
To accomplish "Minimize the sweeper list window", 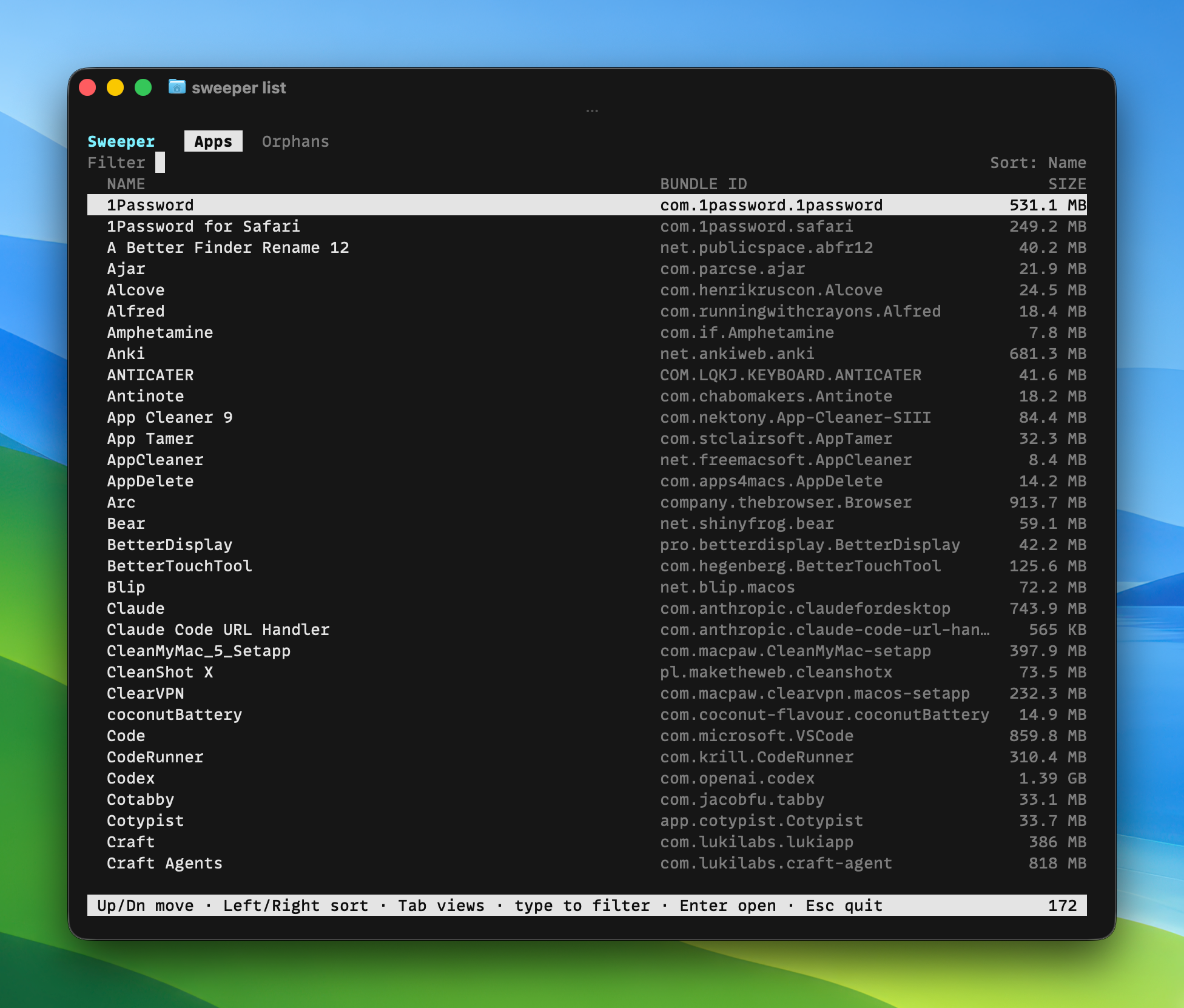I will coord(115,88).
